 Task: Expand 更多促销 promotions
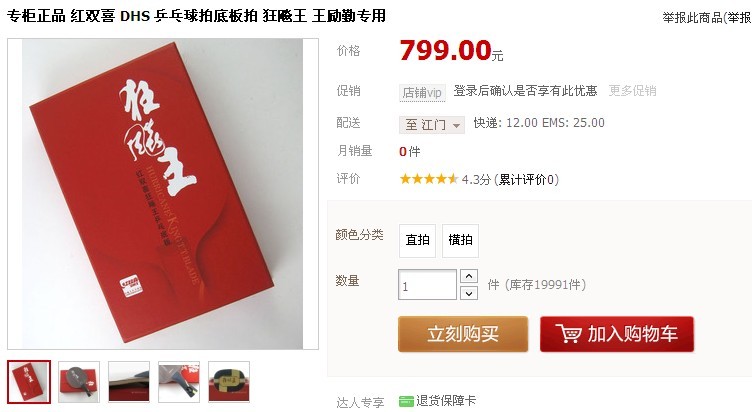coord(632,91)
